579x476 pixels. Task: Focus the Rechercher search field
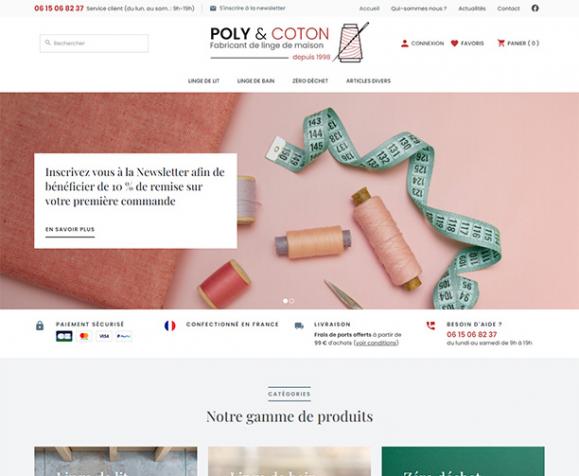[x=95, y=43]
